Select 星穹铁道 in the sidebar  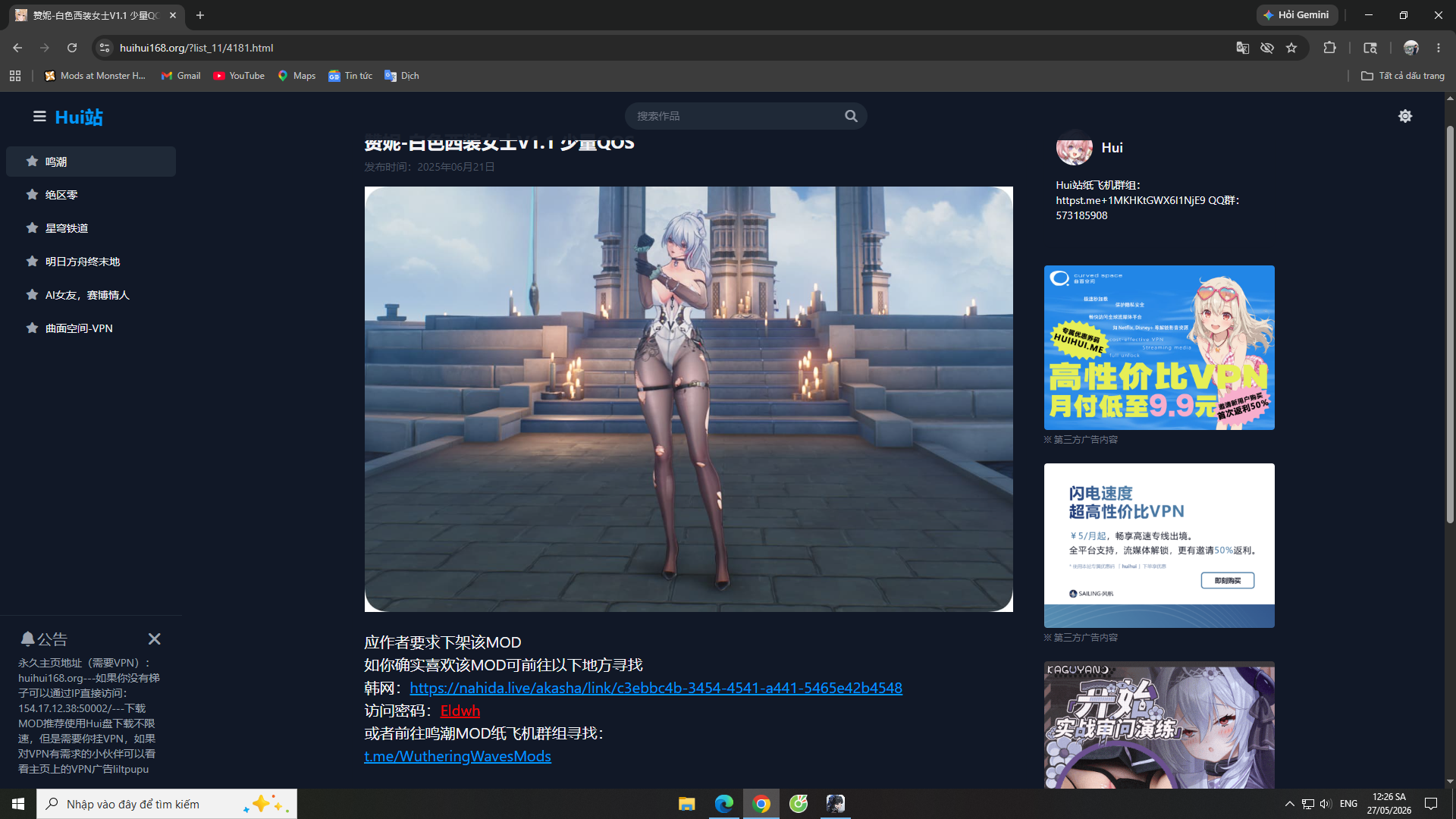pos(91,228)
